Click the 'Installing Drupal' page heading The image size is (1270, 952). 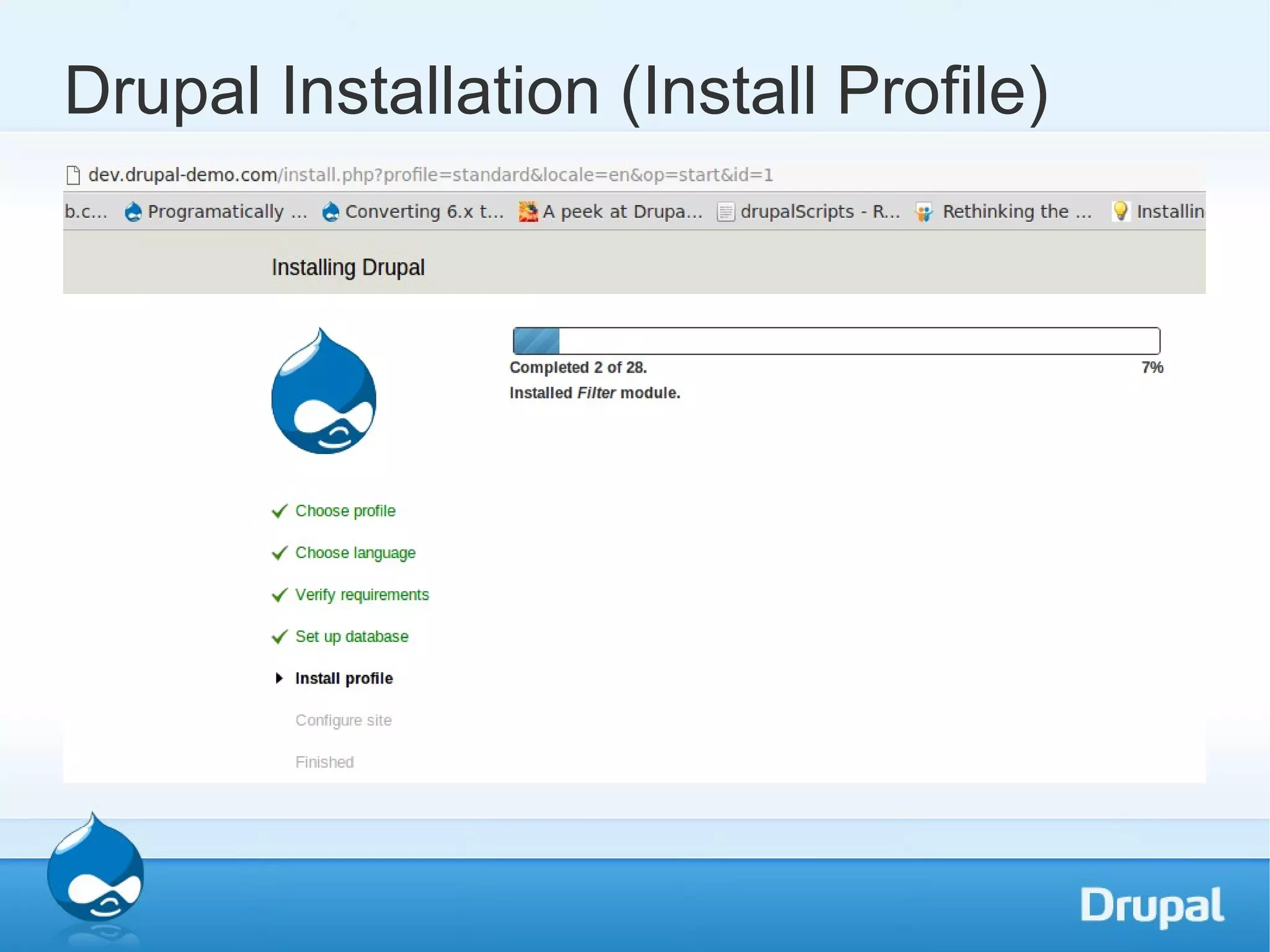coord(348,268)
